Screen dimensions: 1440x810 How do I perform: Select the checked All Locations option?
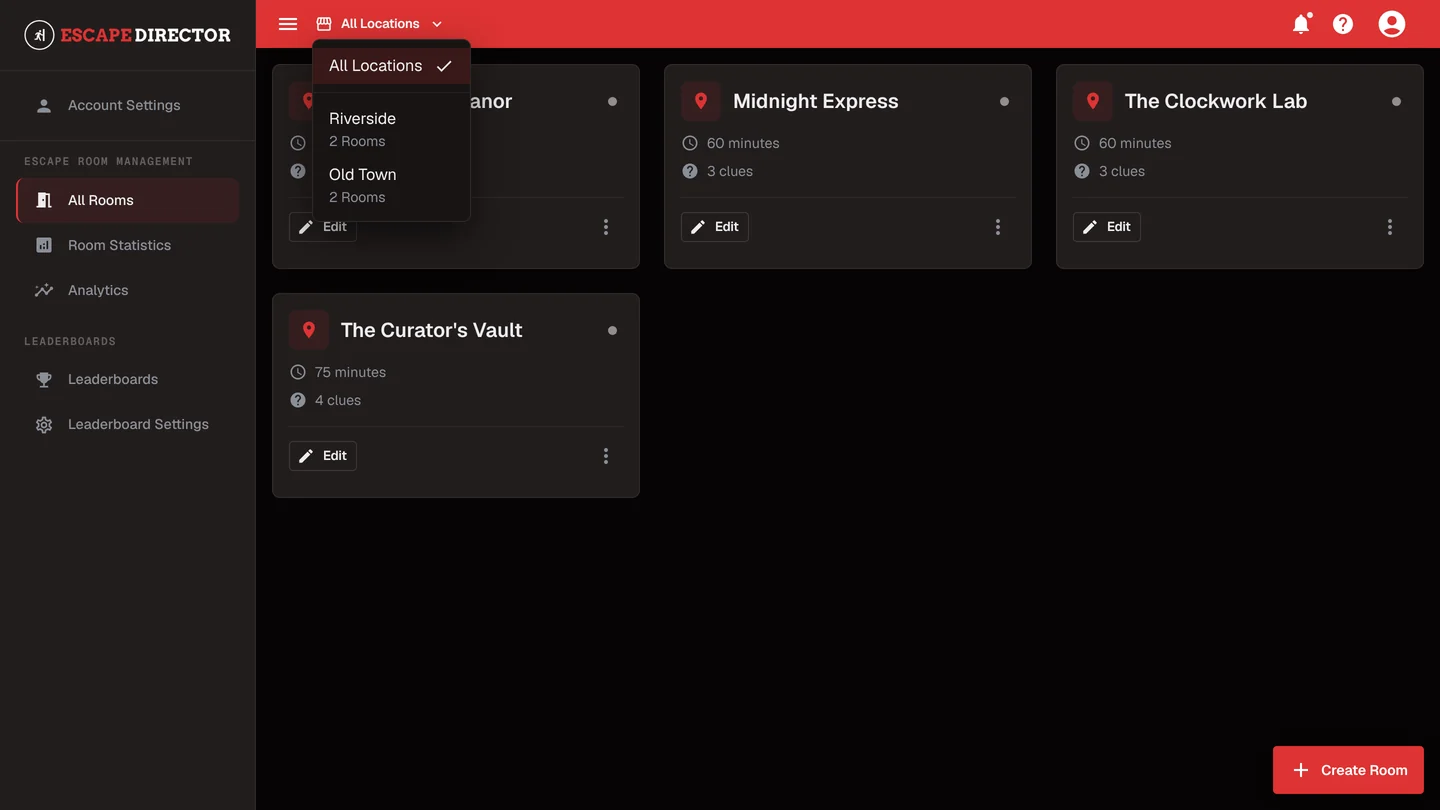tap(391, 66)
